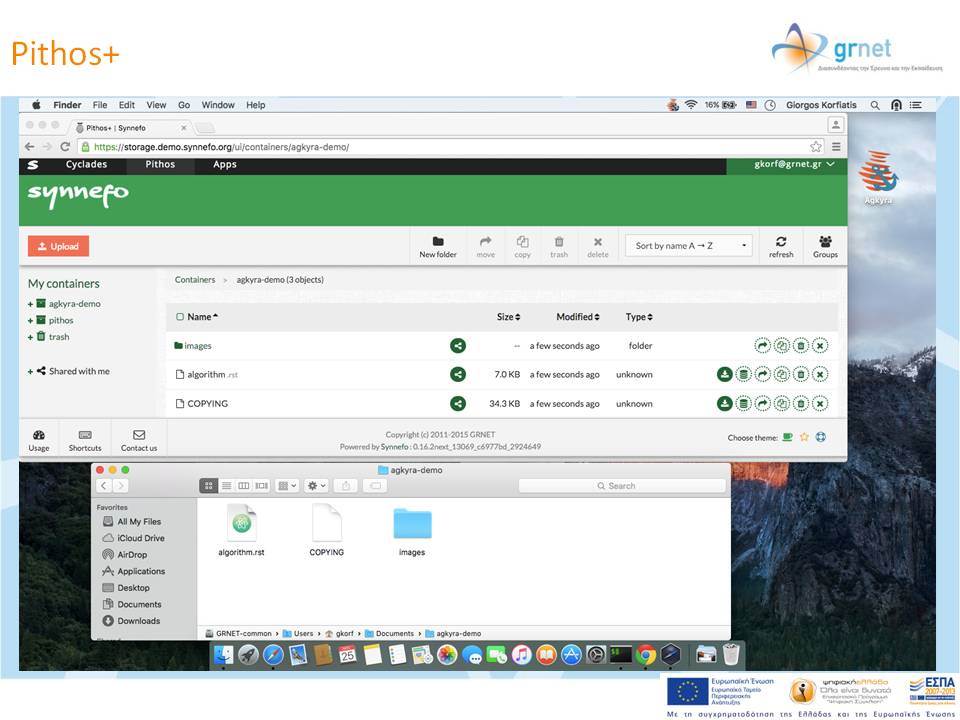This screenshot has height=720, width=960.
Task: Open Spotlight search in the menu bar
Action: 876,105
